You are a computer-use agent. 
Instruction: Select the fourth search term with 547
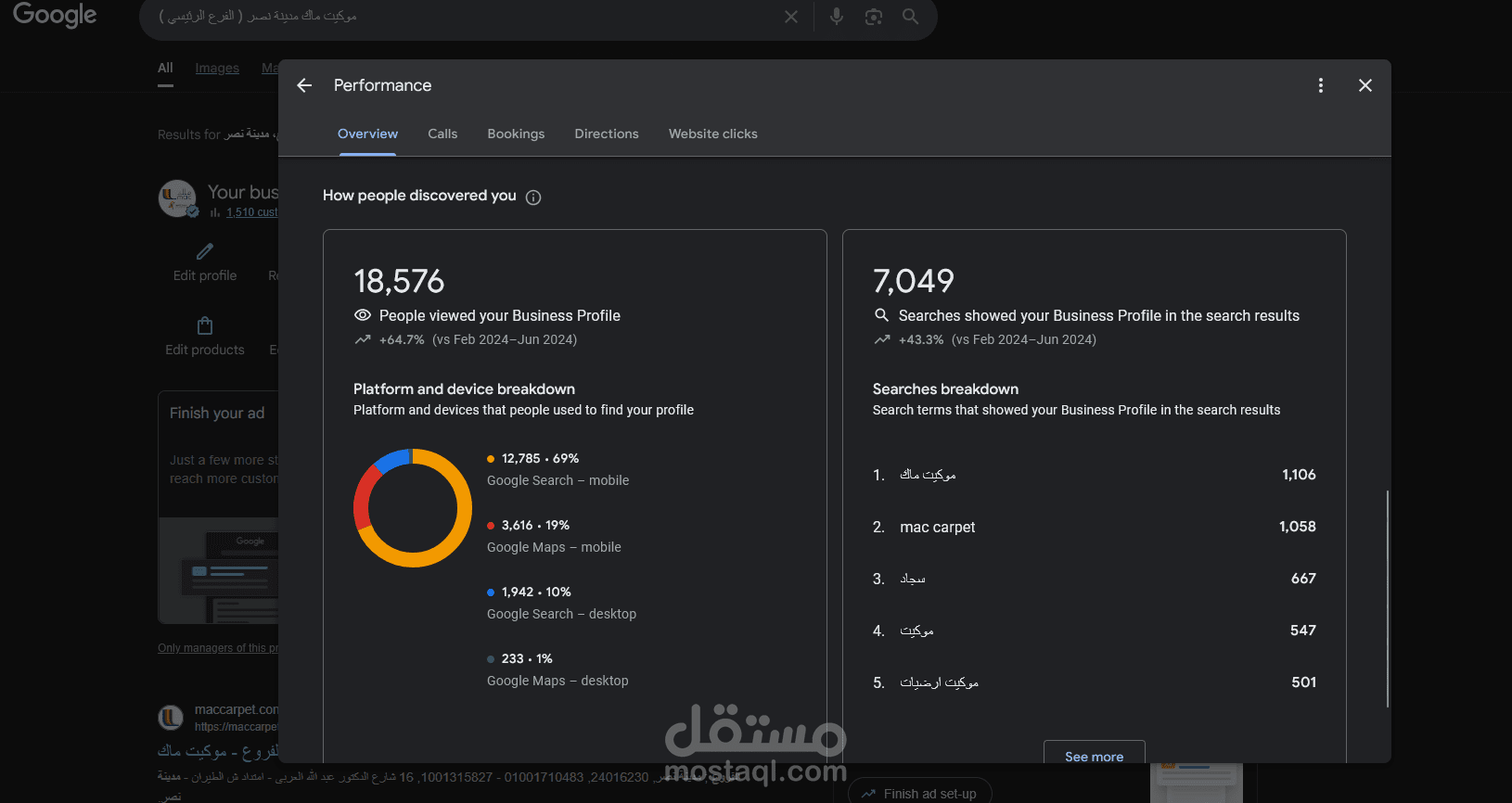pyautogui.click(x=1095, y=631)
